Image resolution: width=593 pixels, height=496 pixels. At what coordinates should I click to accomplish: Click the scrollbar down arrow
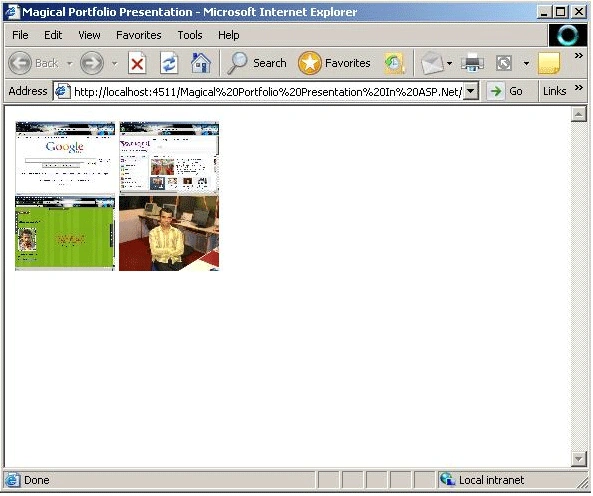578,459
